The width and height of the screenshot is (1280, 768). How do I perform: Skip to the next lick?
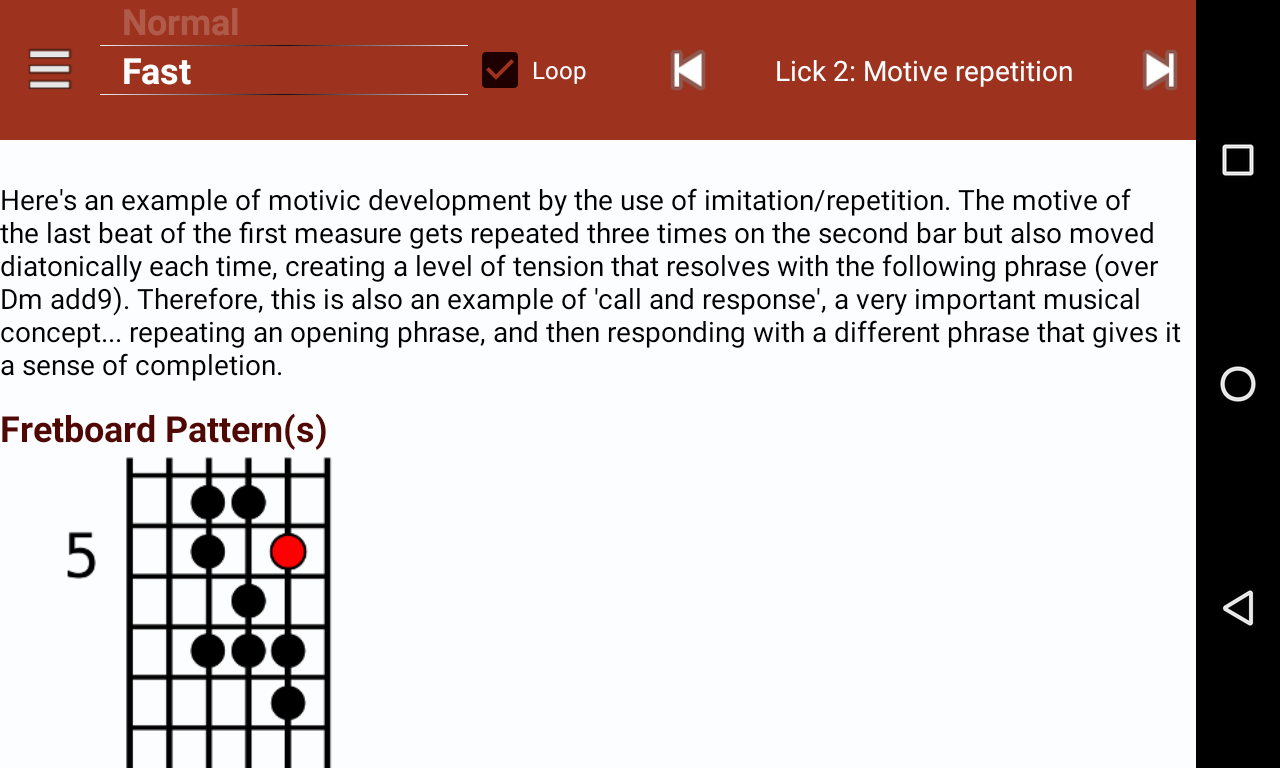click(1159, 71)
